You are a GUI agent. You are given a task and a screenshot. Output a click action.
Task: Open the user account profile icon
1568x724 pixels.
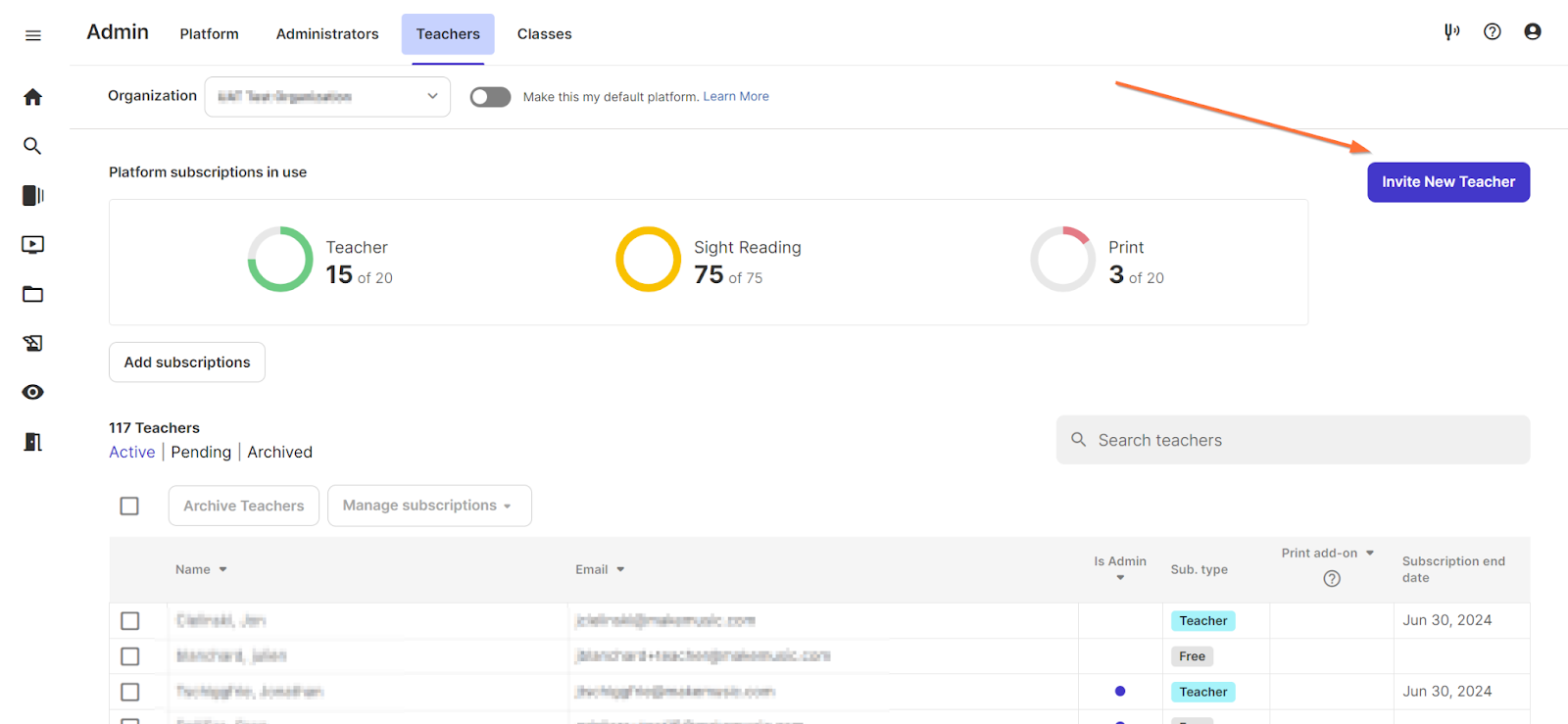[x=1533, y=31]
